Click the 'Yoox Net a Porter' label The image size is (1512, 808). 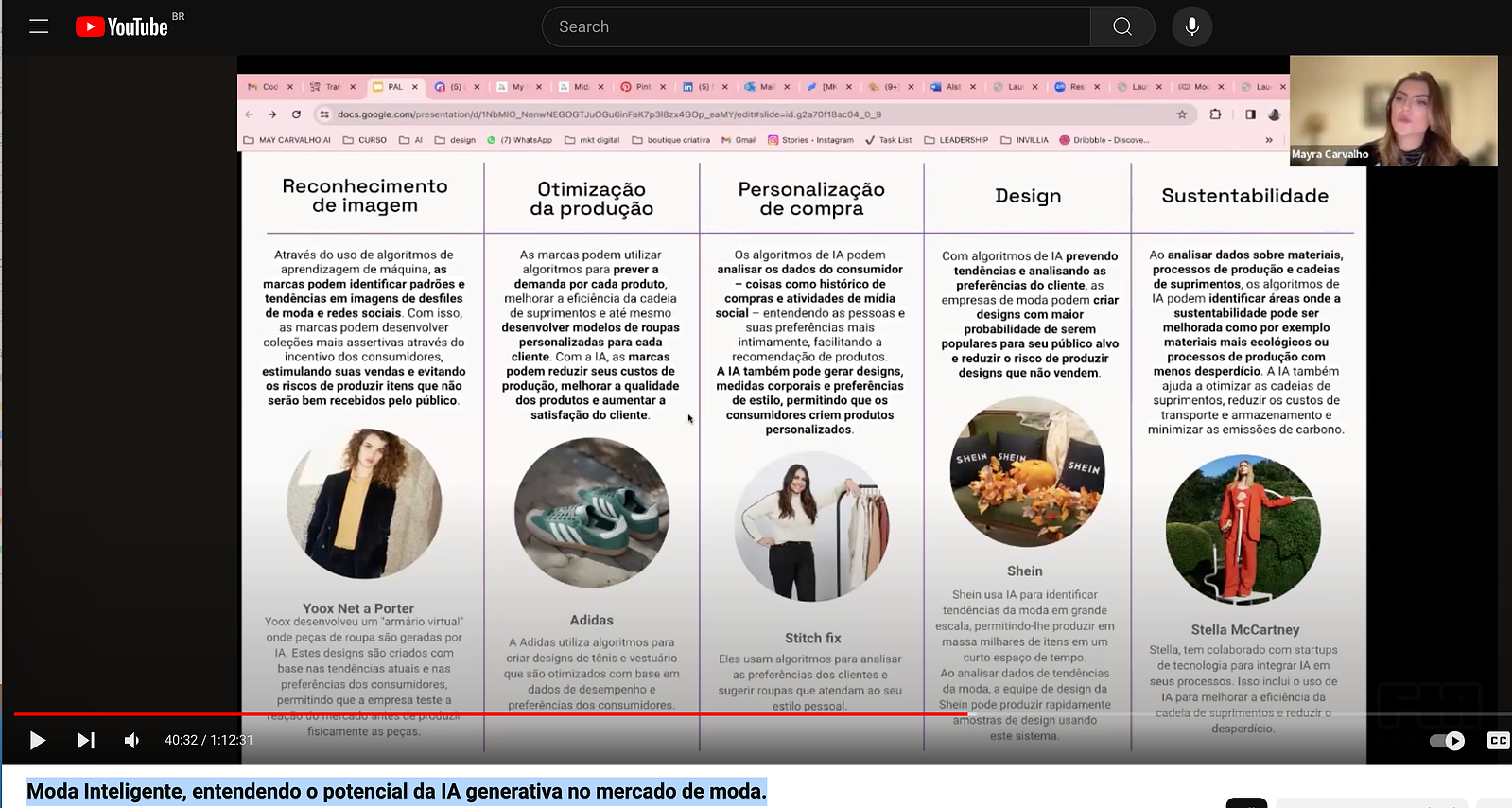[x=358, y=608]
